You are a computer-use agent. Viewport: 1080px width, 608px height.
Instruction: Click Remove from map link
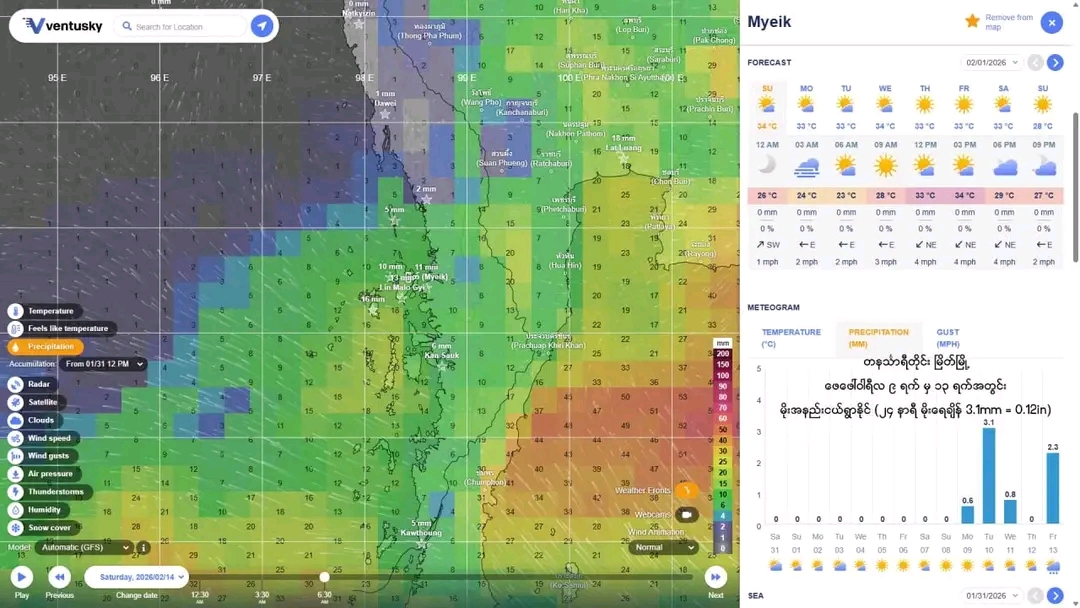1008,22
